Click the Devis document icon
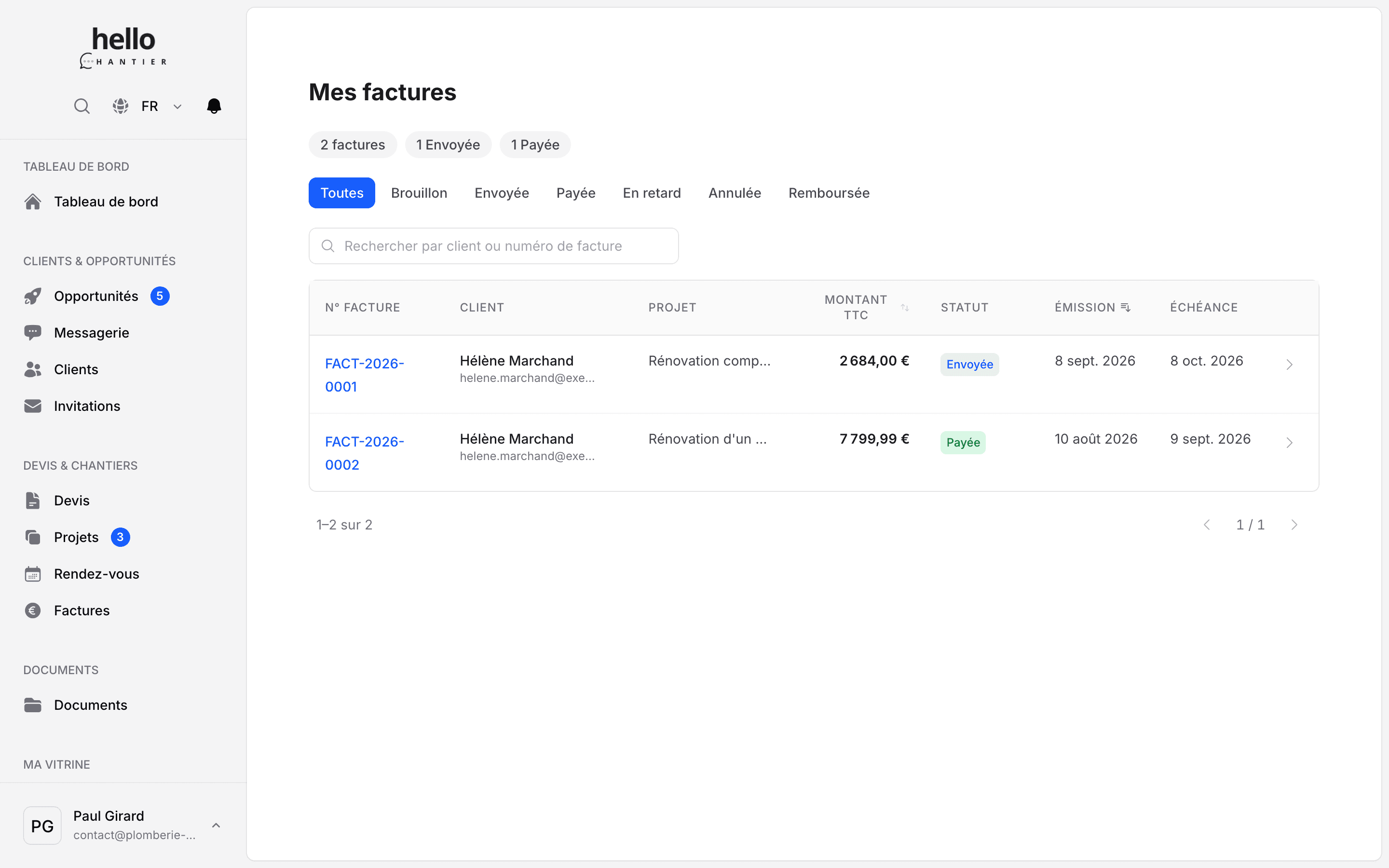This screenshot has width=1389, height=868. [x=33, y=501]
